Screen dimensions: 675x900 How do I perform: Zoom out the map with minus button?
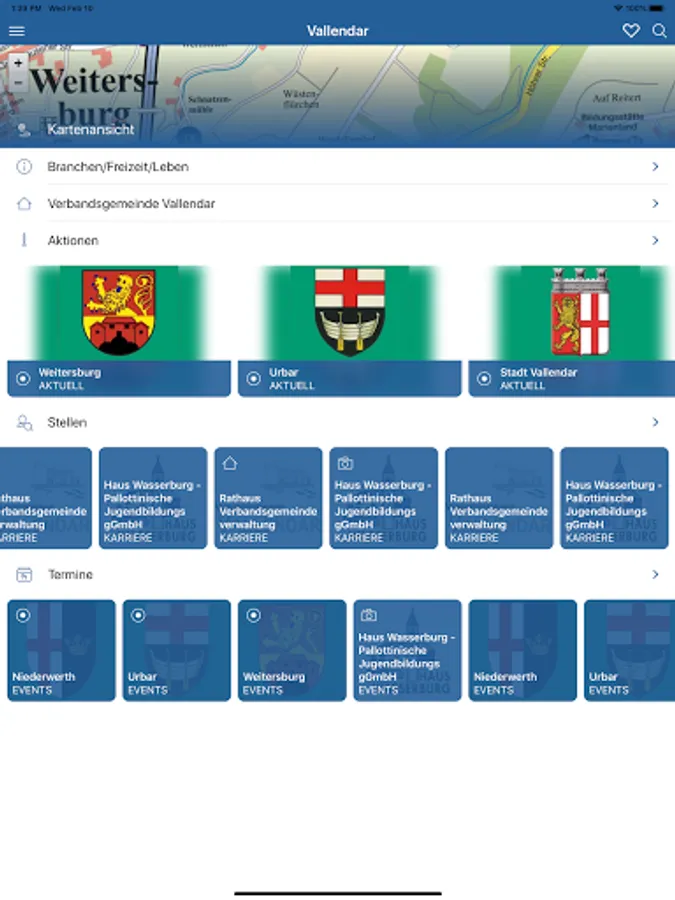point(18,82)
